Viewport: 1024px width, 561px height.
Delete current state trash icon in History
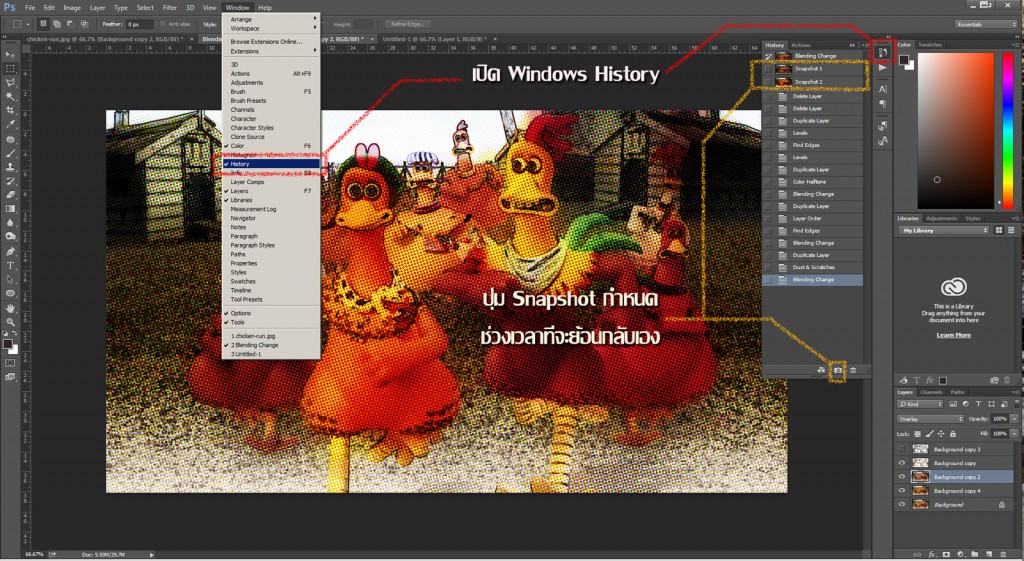point(853,370)
